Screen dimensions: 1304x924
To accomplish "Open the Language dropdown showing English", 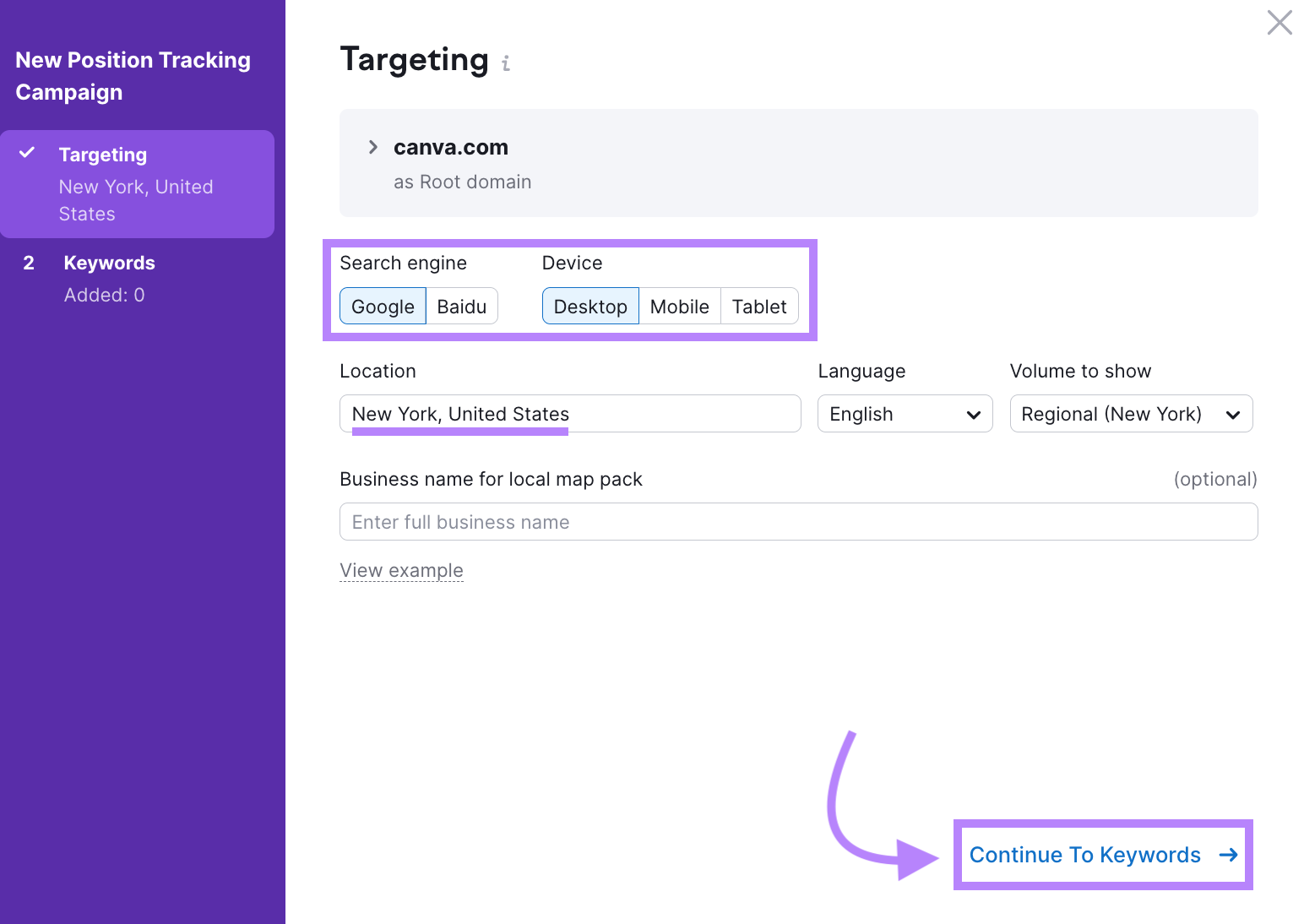I will 905,414.
